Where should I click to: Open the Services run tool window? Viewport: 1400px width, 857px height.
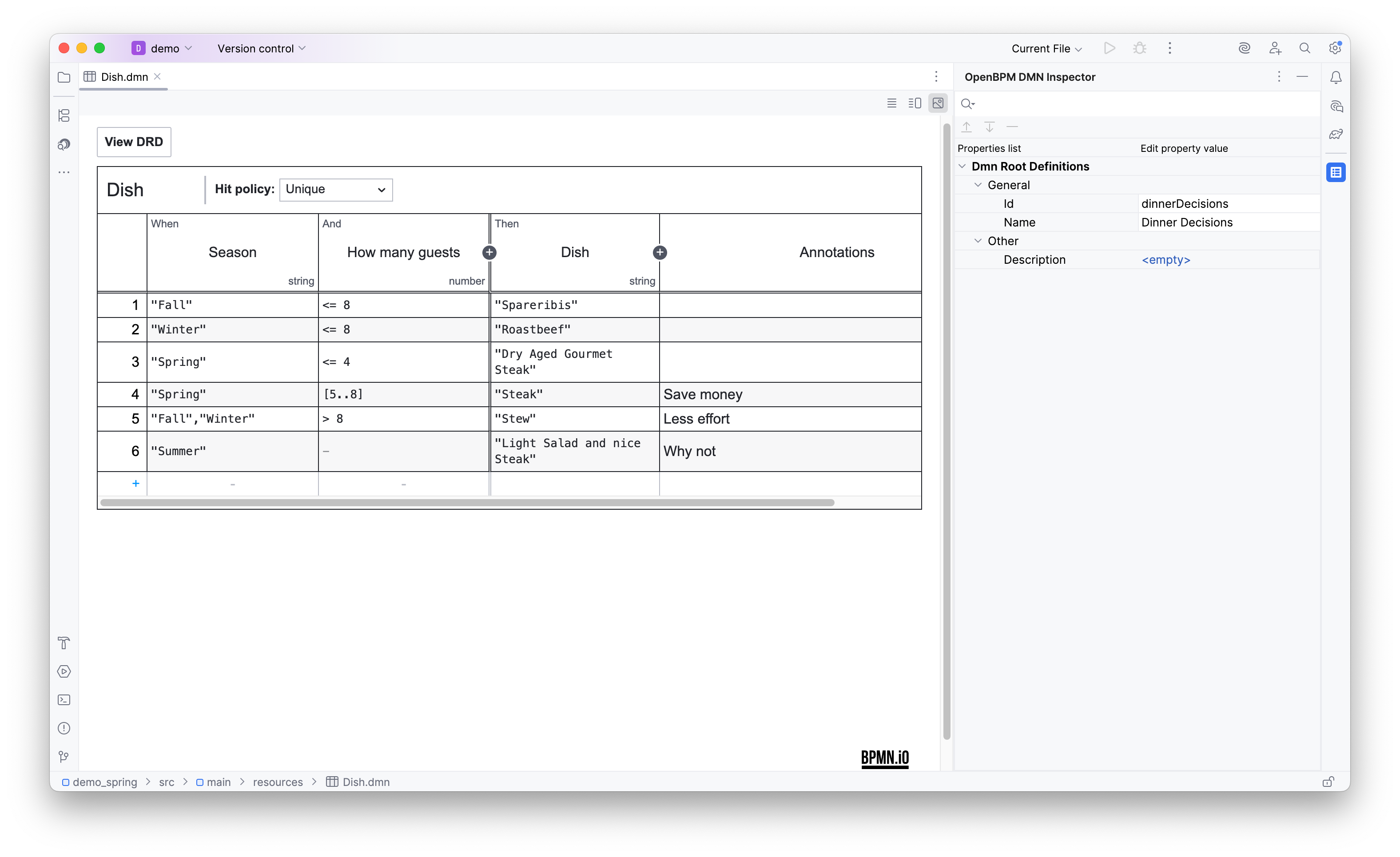point(64,671)
